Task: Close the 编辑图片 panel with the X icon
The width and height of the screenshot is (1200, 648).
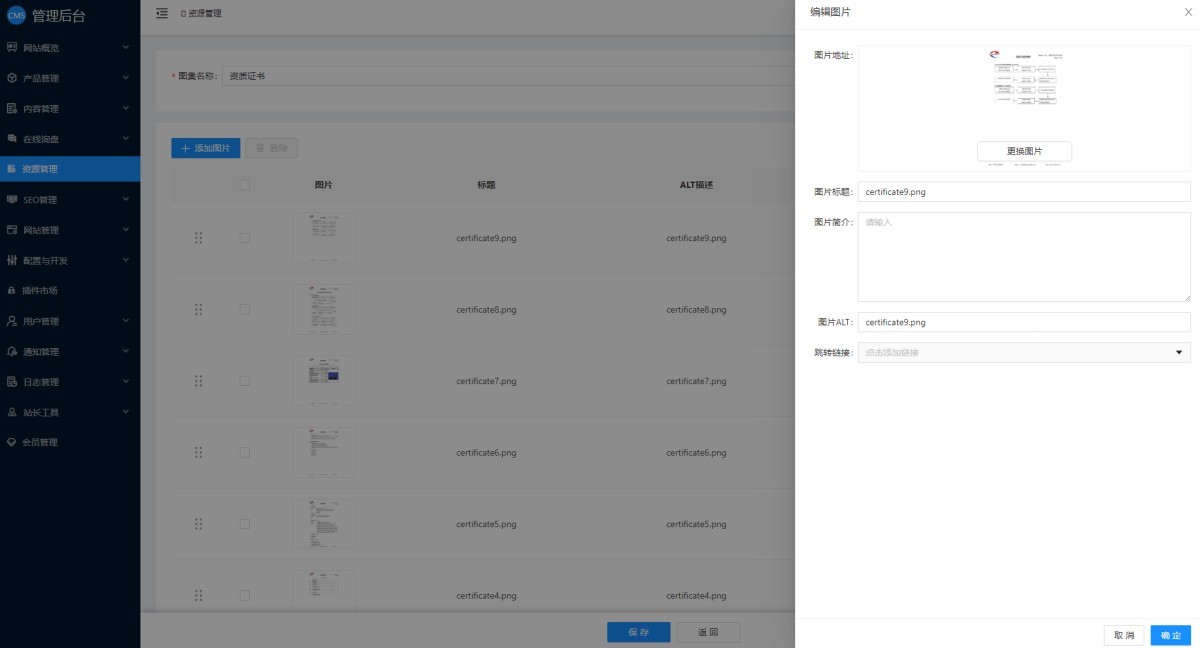Action: pos(1187,12)
